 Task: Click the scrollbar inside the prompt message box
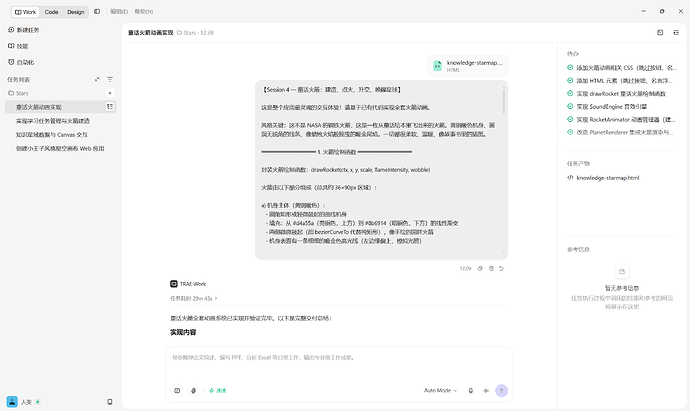coord(504,100)
